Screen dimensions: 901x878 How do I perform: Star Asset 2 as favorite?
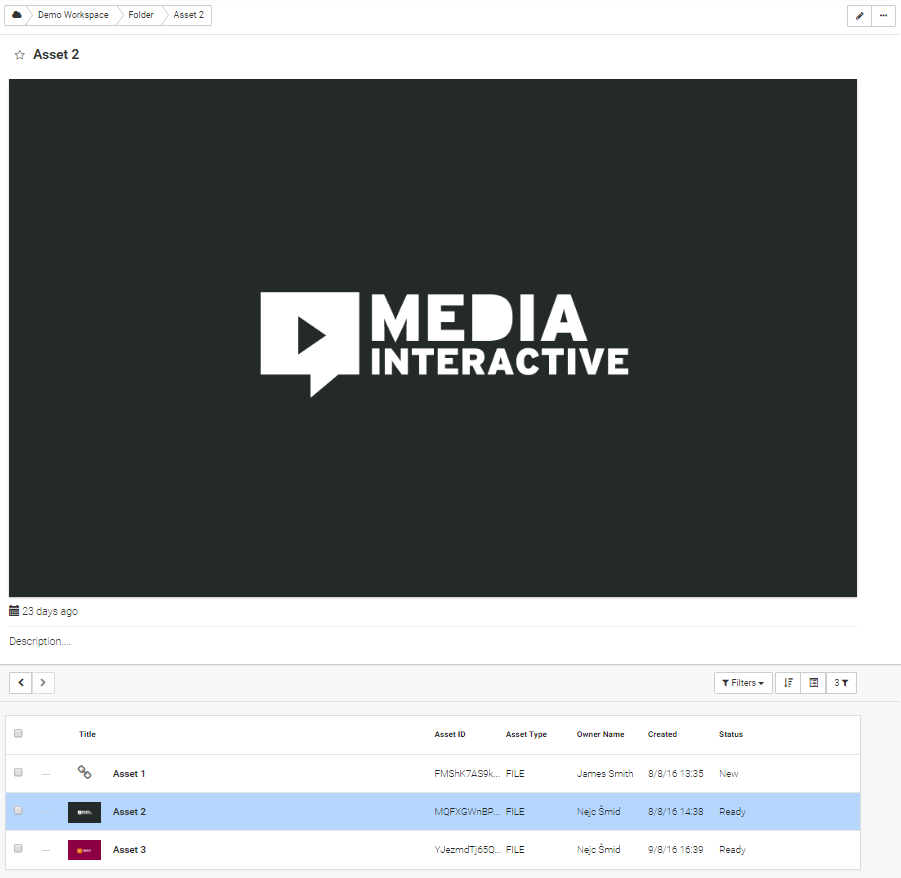coord(20,55)
